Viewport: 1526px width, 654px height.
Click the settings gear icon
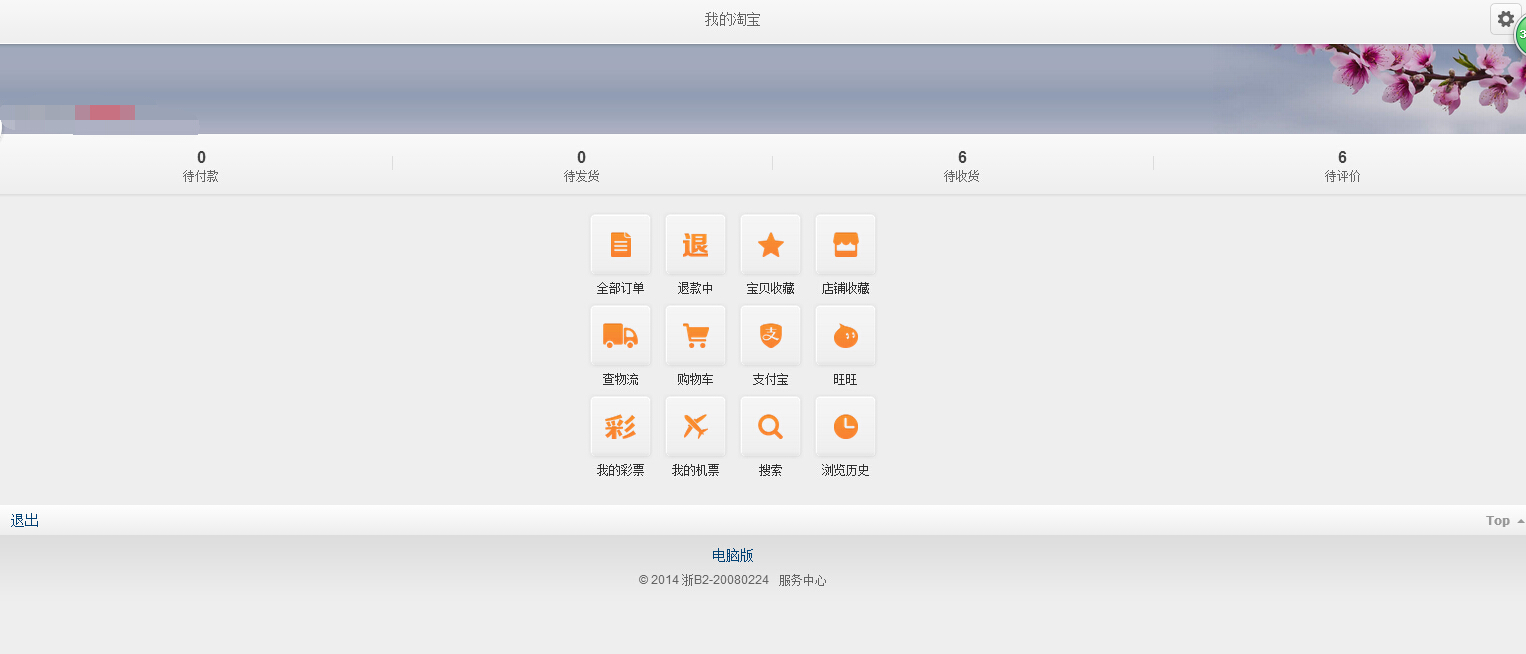pos(1505,19)
